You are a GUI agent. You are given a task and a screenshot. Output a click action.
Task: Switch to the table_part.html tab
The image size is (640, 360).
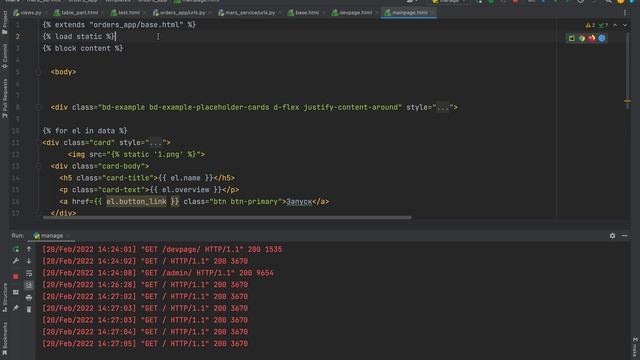click(x=77, y=13)
